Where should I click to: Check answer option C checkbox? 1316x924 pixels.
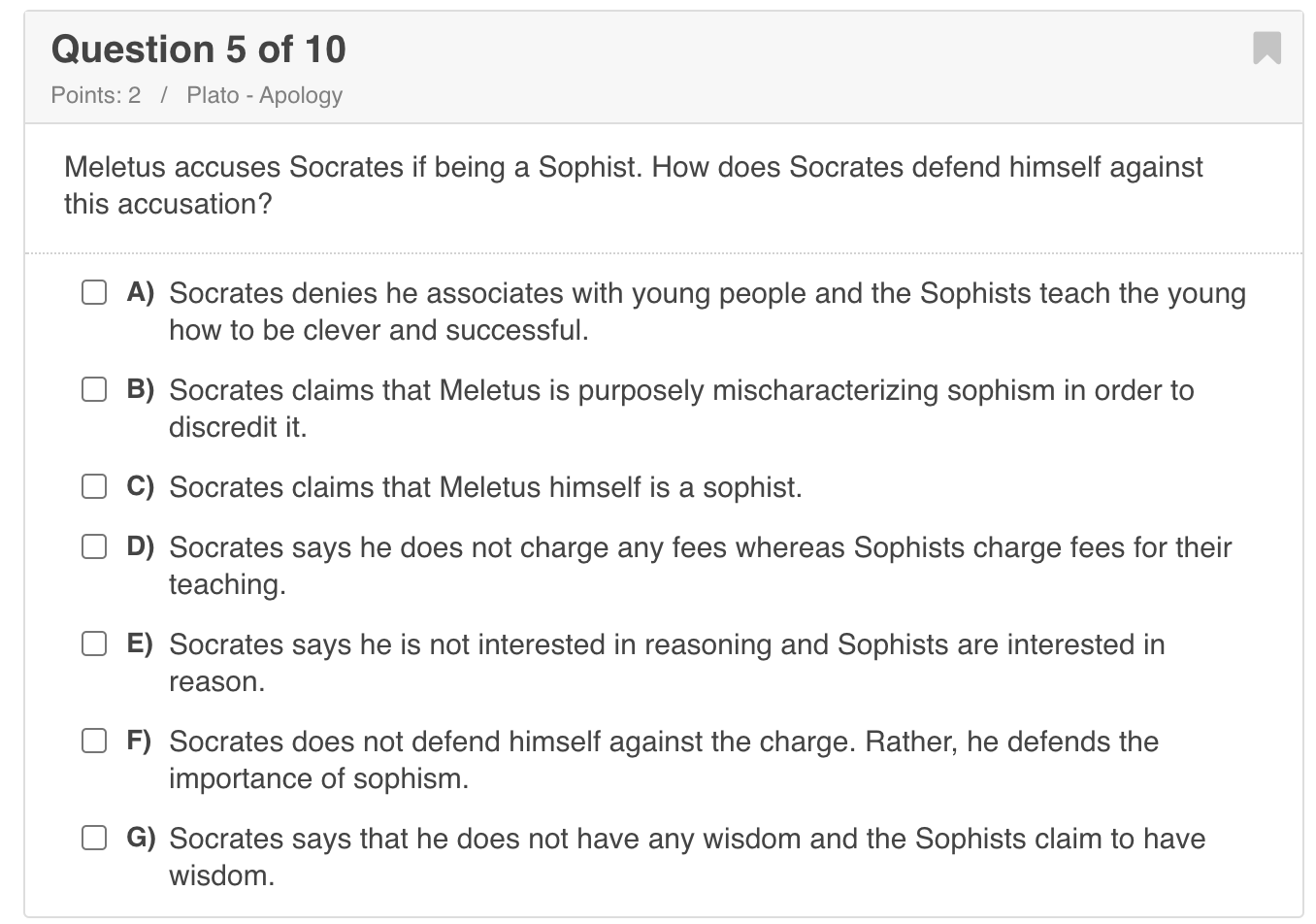point(93,486)
